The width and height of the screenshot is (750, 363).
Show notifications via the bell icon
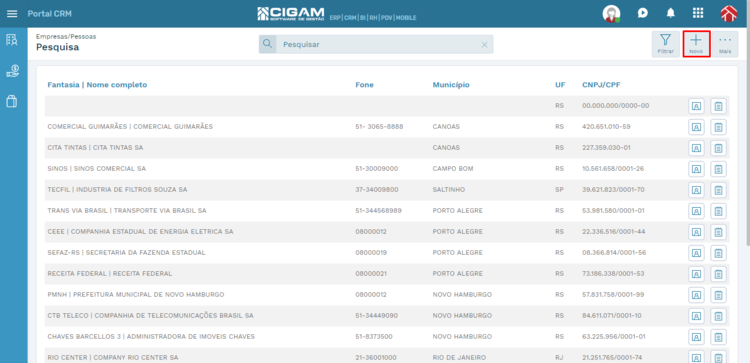(x=671, y=13)
